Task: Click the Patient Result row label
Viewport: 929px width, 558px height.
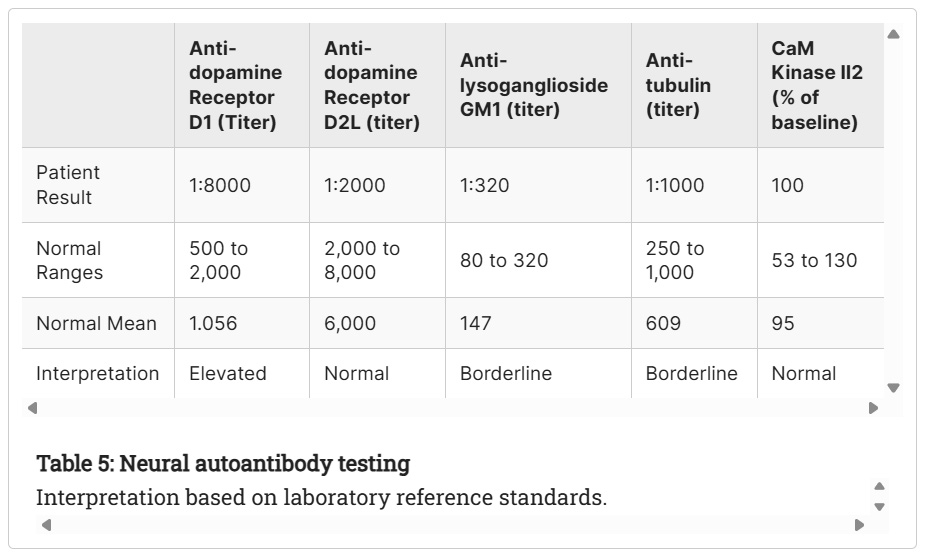Action: pos(68,185)
